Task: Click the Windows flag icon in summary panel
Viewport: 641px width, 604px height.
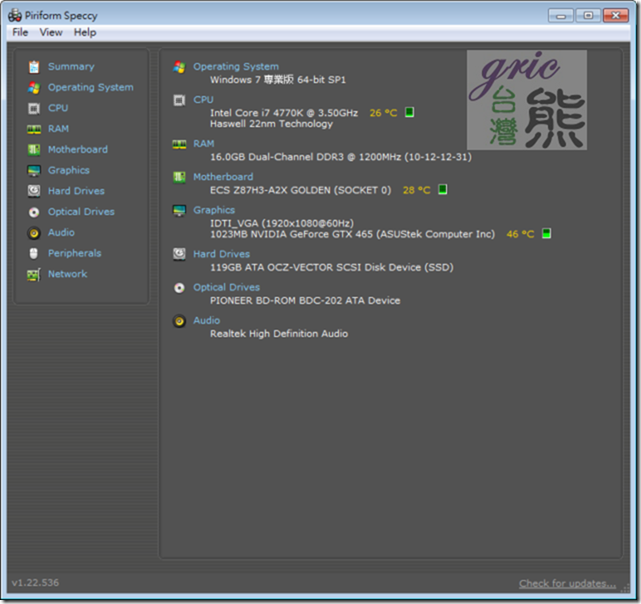Action: pos(179,67)
